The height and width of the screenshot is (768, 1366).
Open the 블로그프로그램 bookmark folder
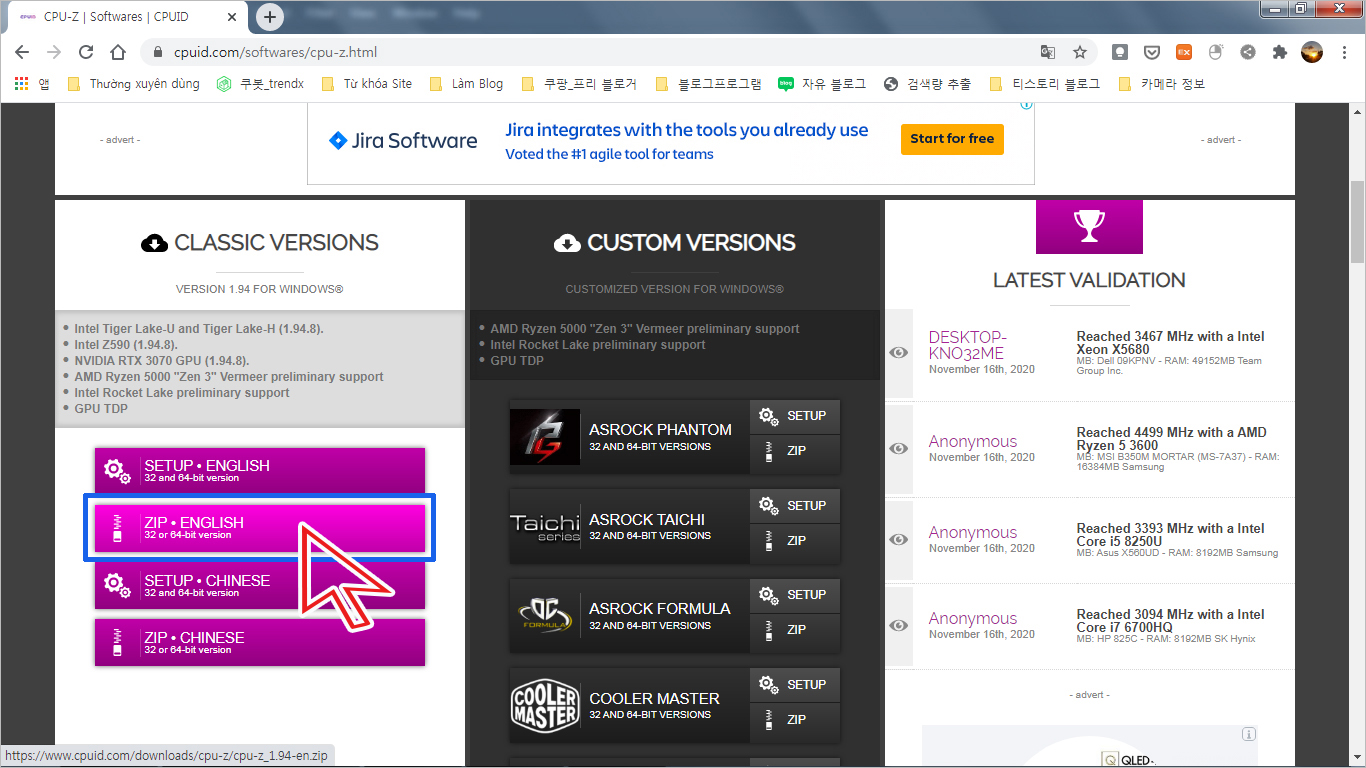[709, 84]
